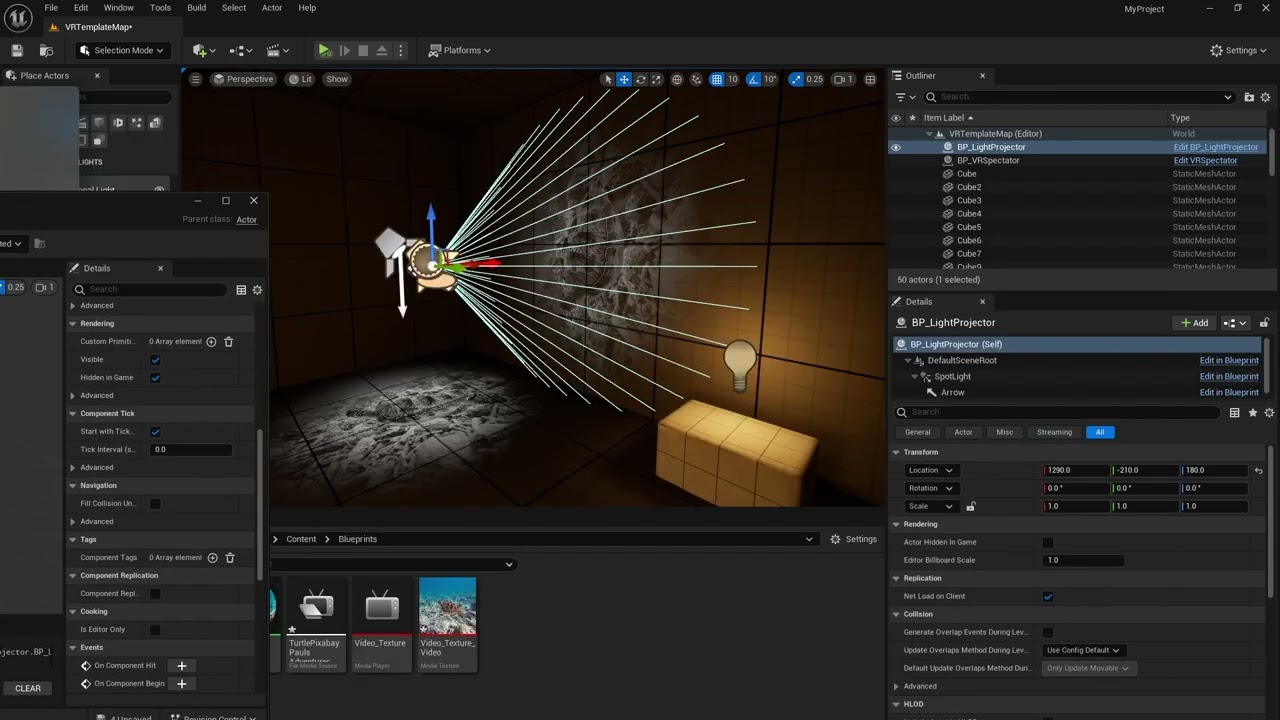Image resolution: width=1280 pixels, height=720 pixels.
Task: Open the Perspective view mode dropdown
Action: point(243,79)
